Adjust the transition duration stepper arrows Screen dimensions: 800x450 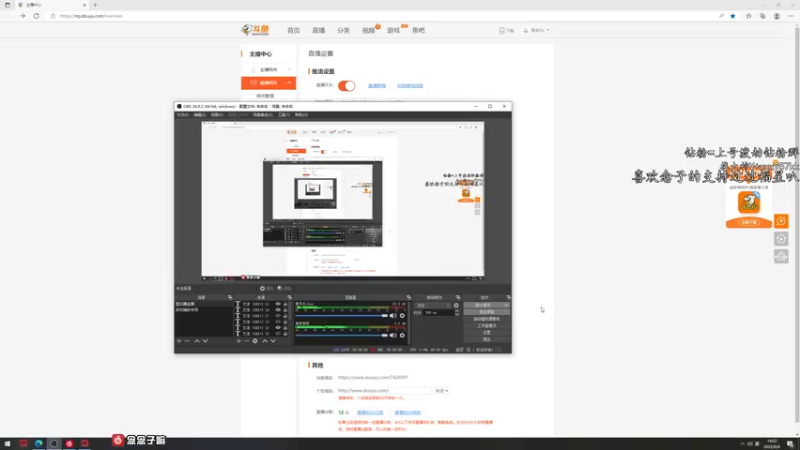pos(457,312)
